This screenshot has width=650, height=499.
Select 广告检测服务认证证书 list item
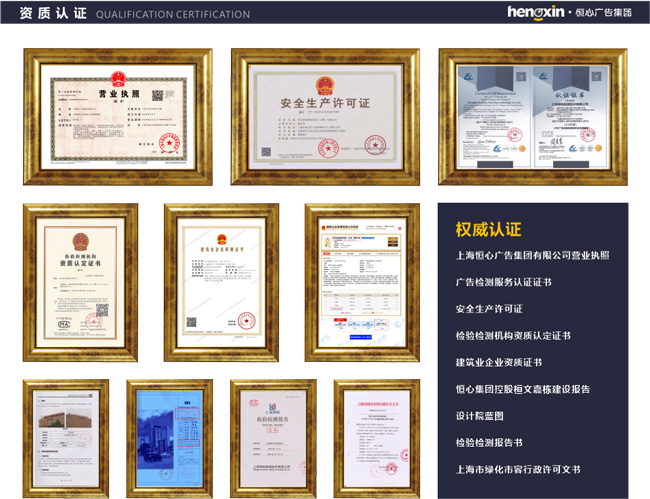(504, 282)
